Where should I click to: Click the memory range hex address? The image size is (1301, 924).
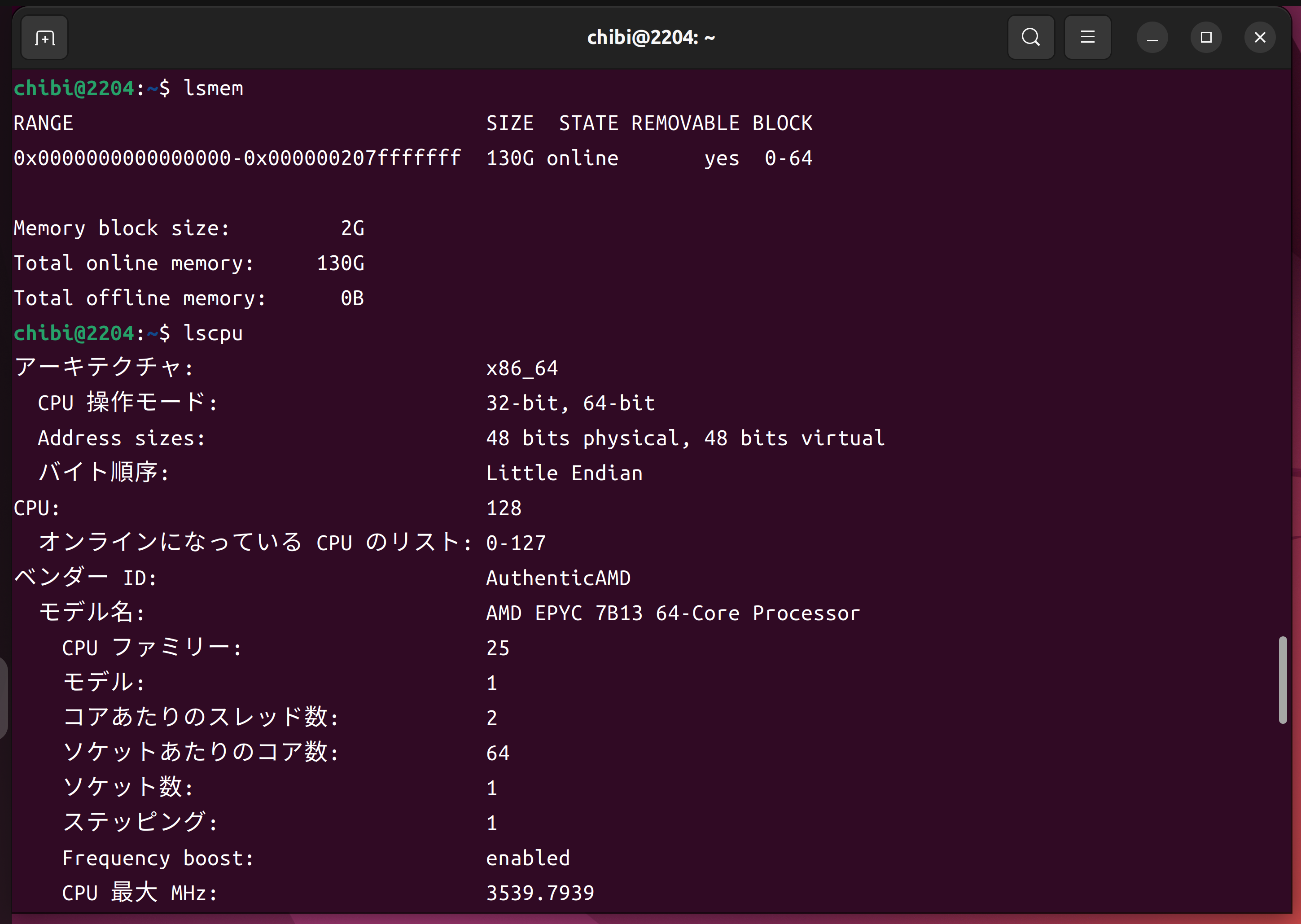pos(237,158)
